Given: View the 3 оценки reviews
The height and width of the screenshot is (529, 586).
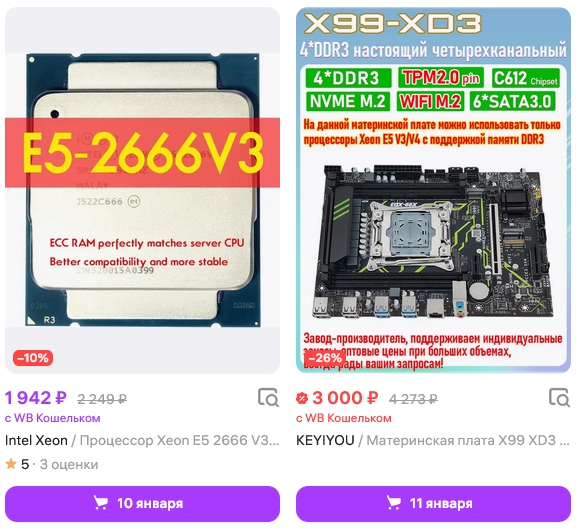Looking at the screenshot, I should [69, 464].
